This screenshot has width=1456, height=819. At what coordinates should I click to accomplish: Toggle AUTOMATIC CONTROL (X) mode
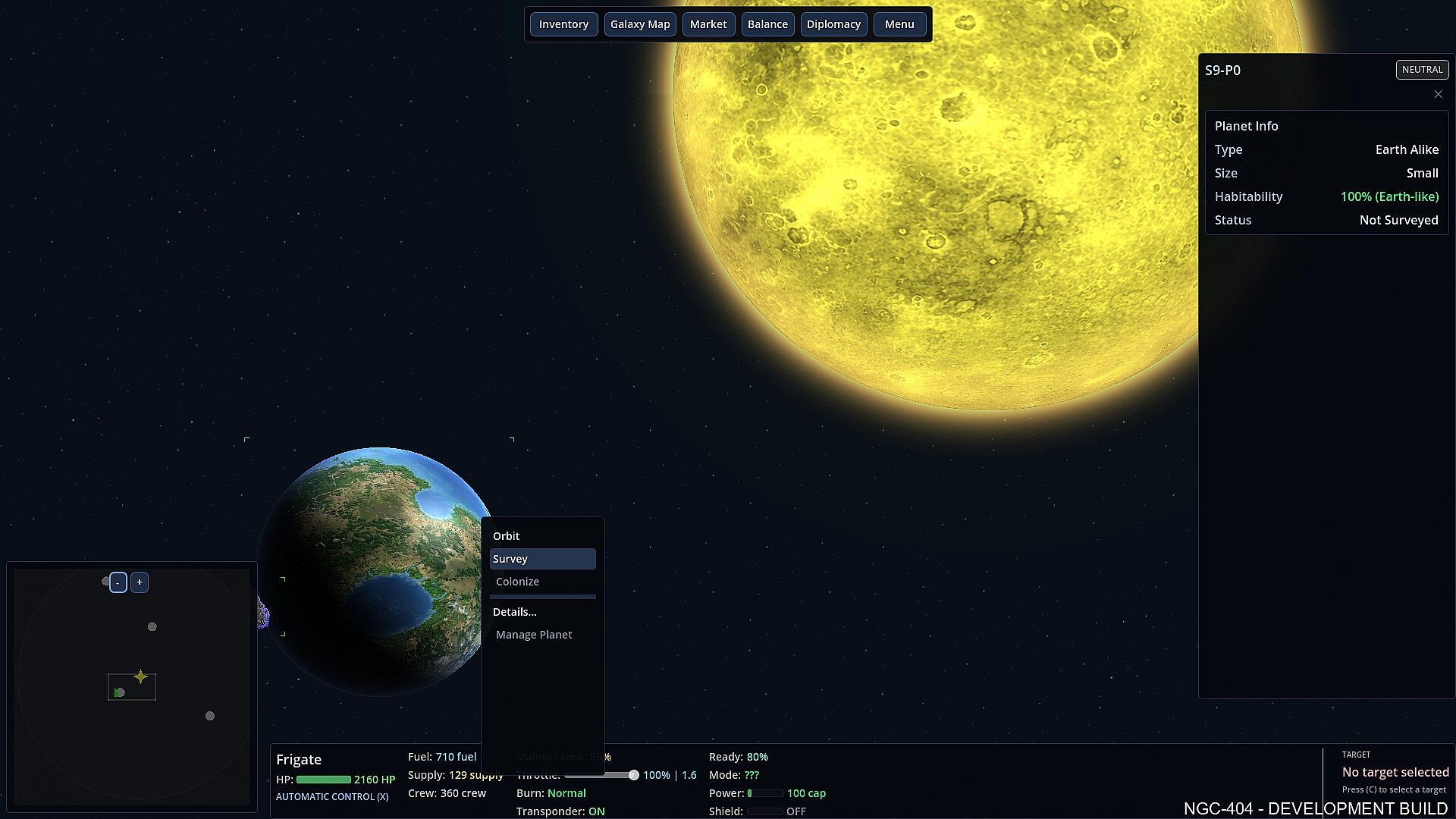[x=332, y=797]
